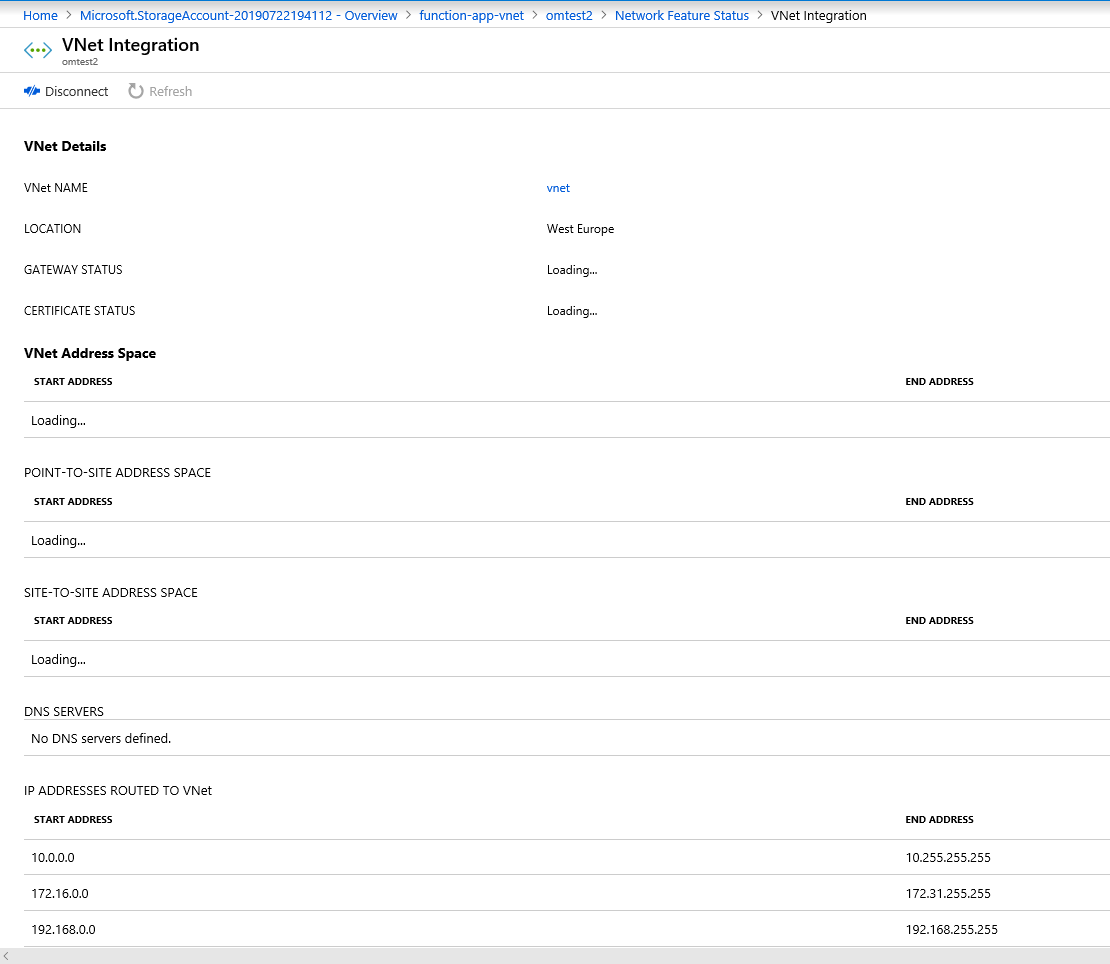Click the GATEWAY STATUS Loading text
1110x964 pixels.
pyautogui.click(x=571, y=269)
